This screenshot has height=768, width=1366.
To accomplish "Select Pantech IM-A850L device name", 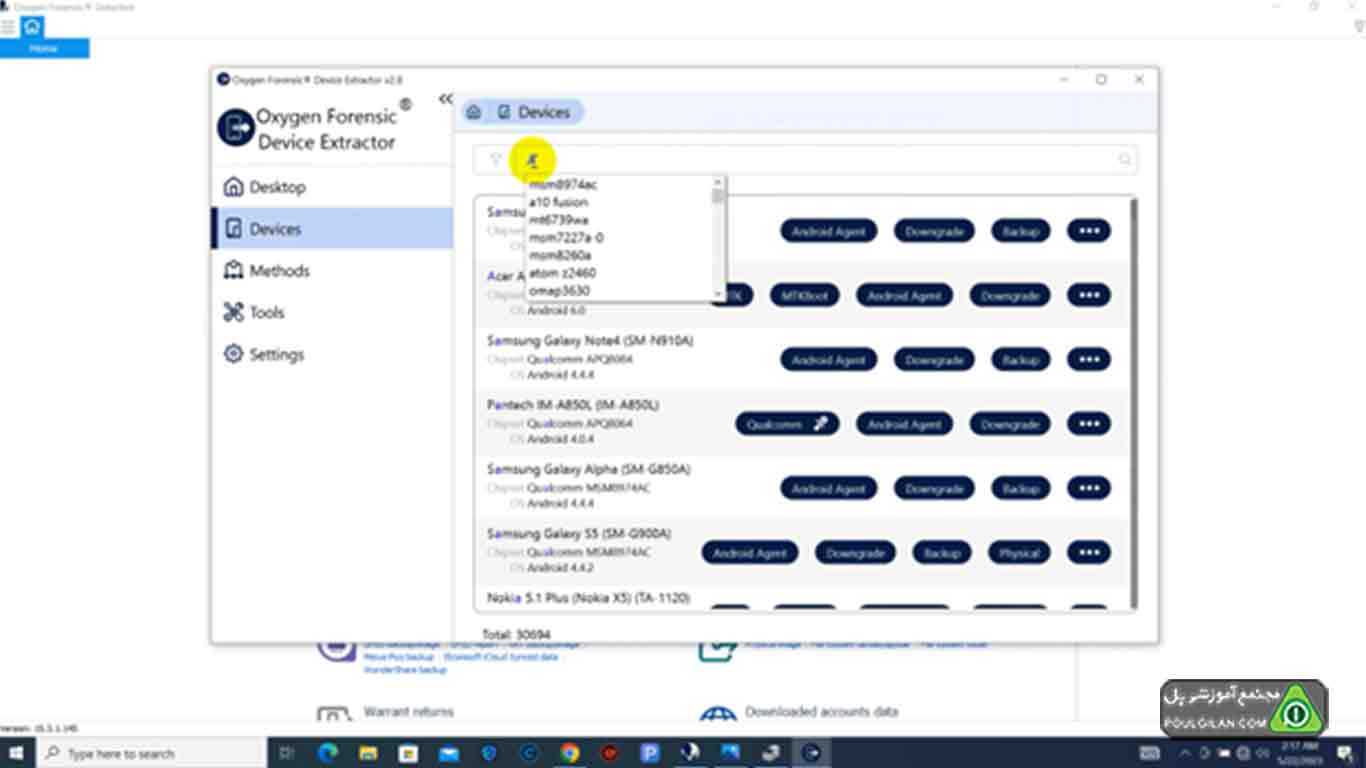I will pyautogui.click(x=573, y=405).
